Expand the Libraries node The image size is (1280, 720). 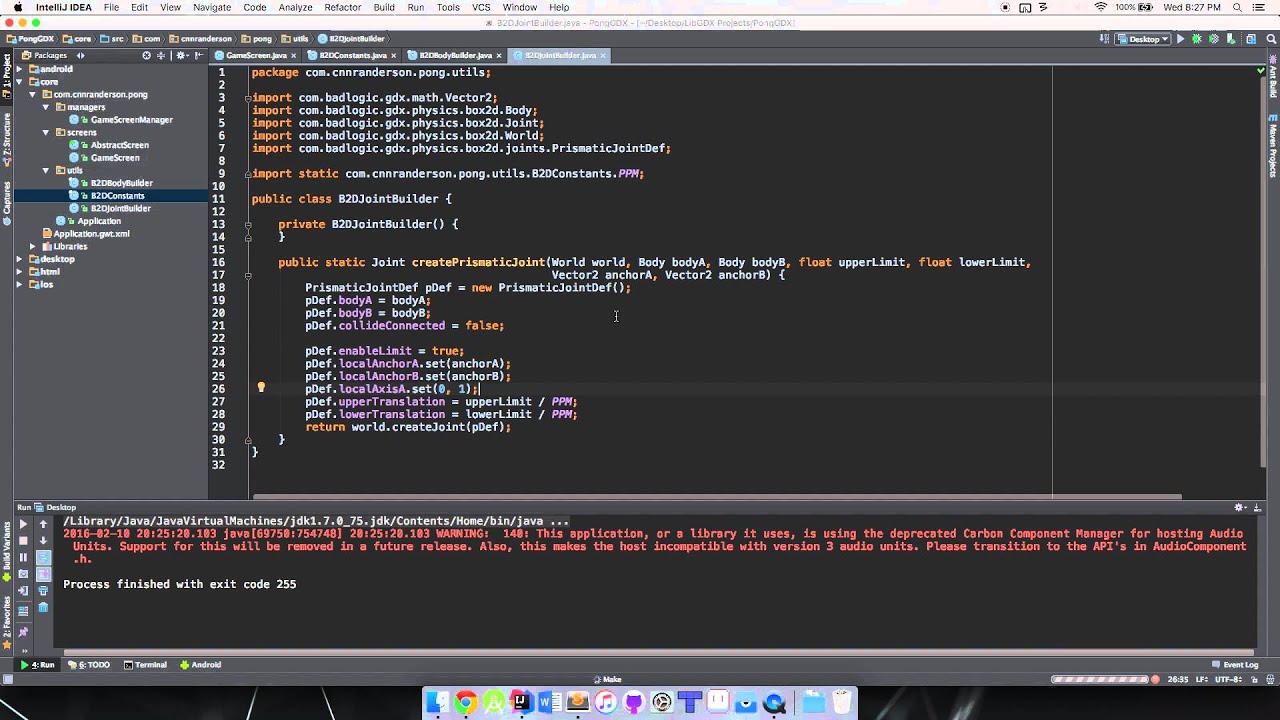click(x=33, y=246)
